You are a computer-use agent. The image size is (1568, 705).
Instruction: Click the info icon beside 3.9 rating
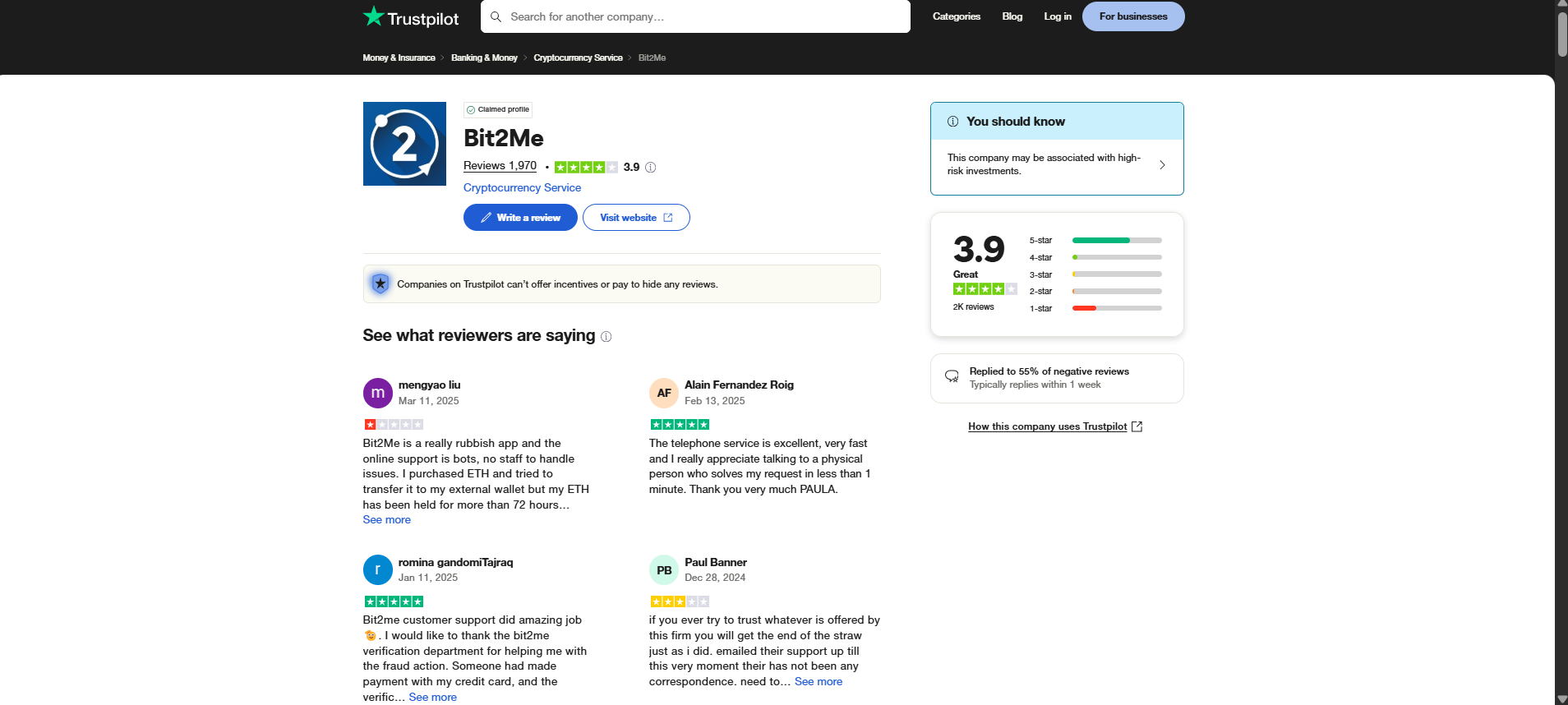[x=651, y=168]
